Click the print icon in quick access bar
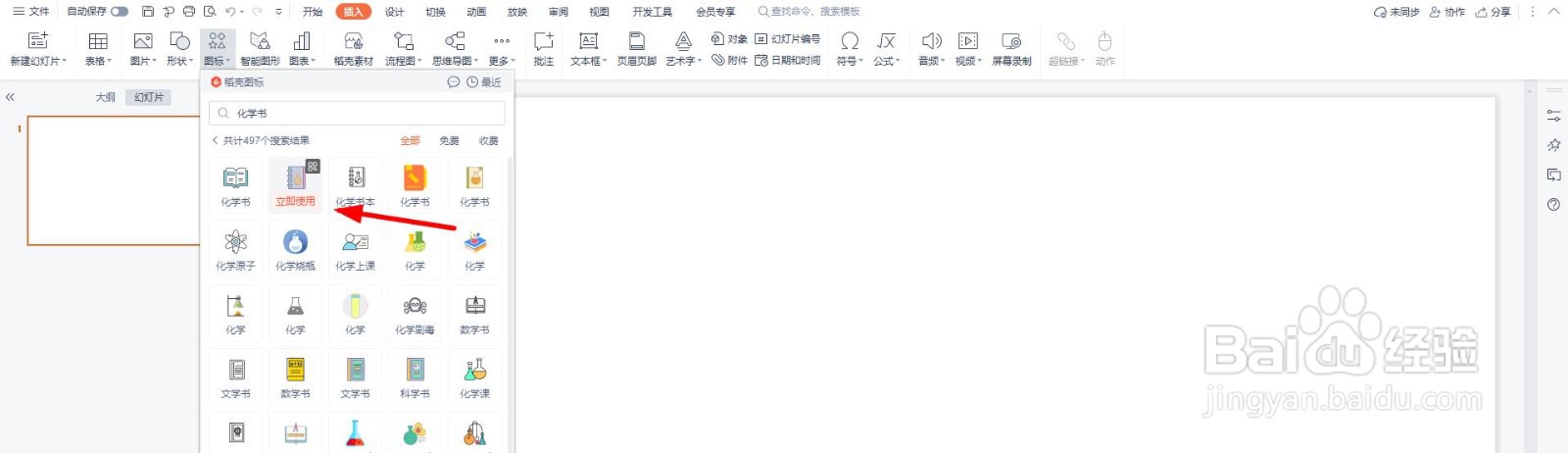Viewport: 1568px width, 453px height. pyautogui.click(x=189, y=12)
